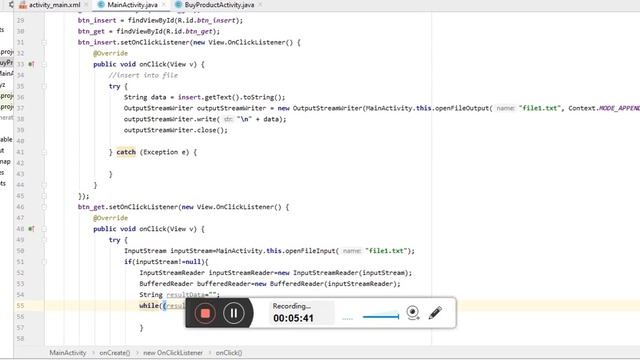
Task: Click the MODE_APPEND constant on line 37
Action: coord(619,108)
